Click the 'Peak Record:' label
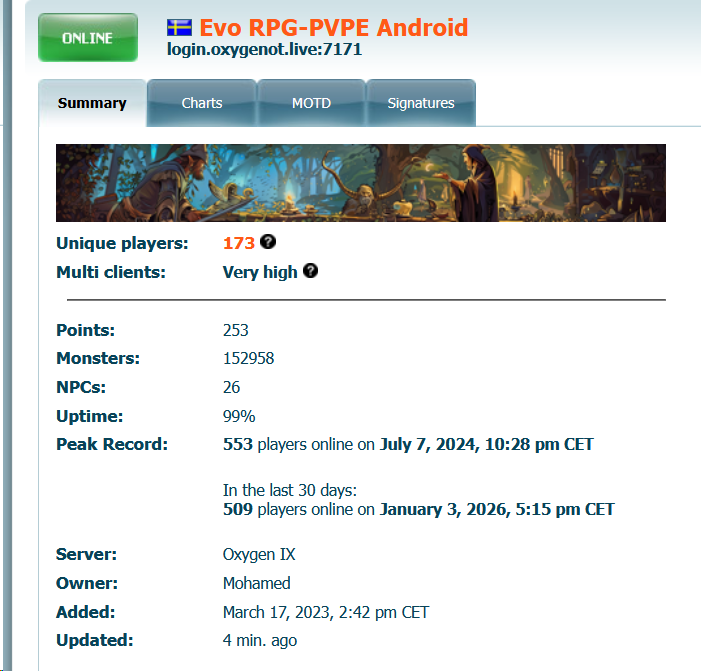The image size is (701, 671). click(112, 444)
